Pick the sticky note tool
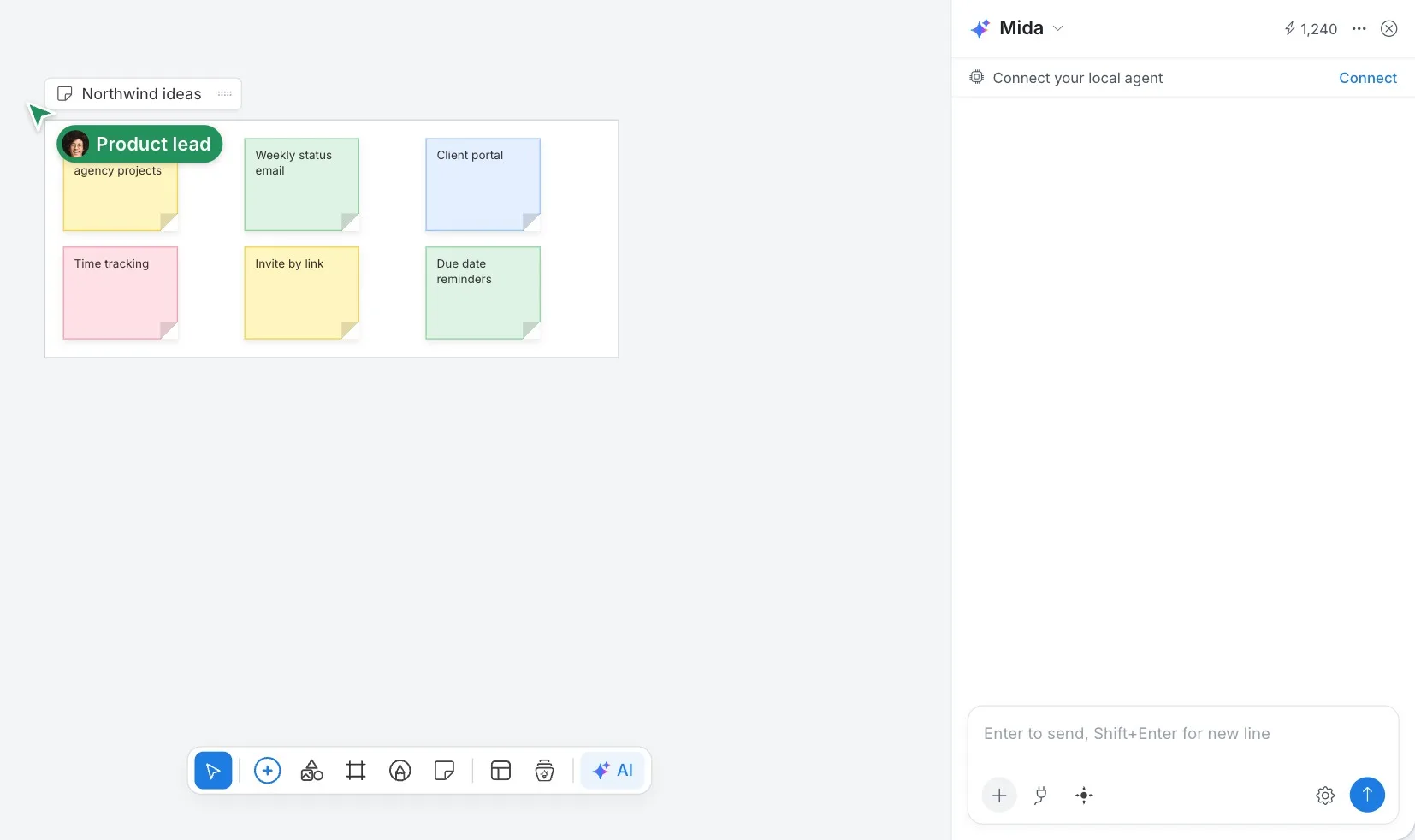This screenshot has height=840, width=1415. [x=444, y=771]
